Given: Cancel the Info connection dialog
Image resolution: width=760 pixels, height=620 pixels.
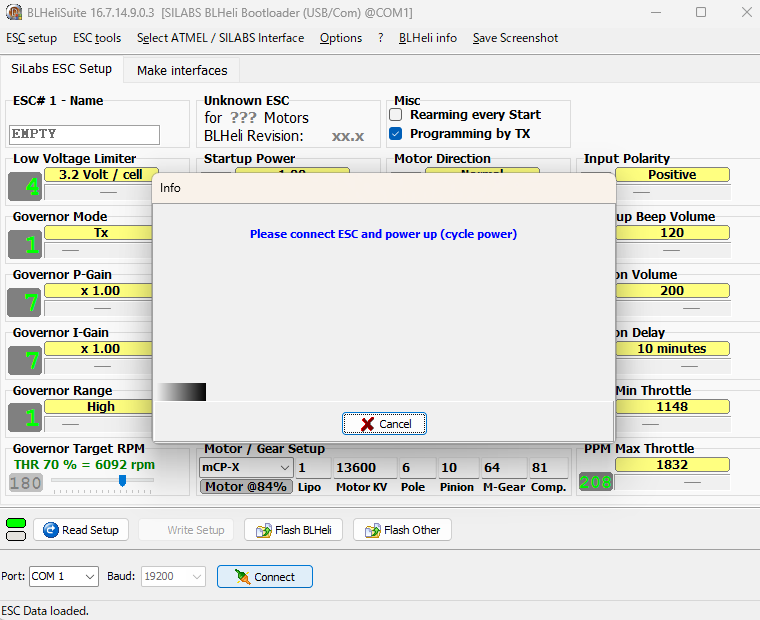Looking at the screenshot, I should [384, 424].
